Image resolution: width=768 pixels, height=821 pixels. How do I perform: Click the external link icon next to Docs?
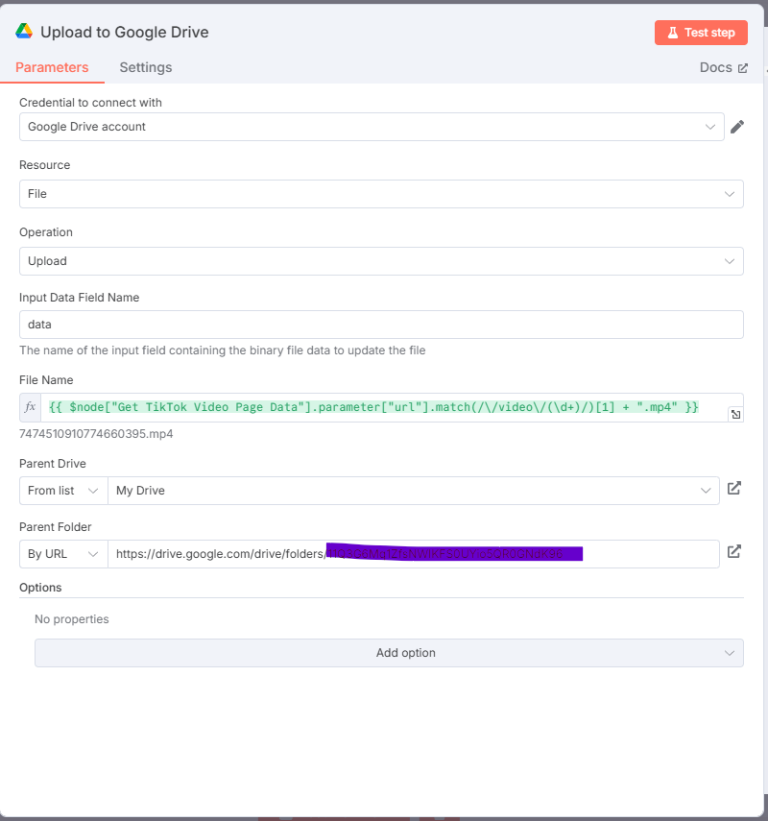click(744, 67)
